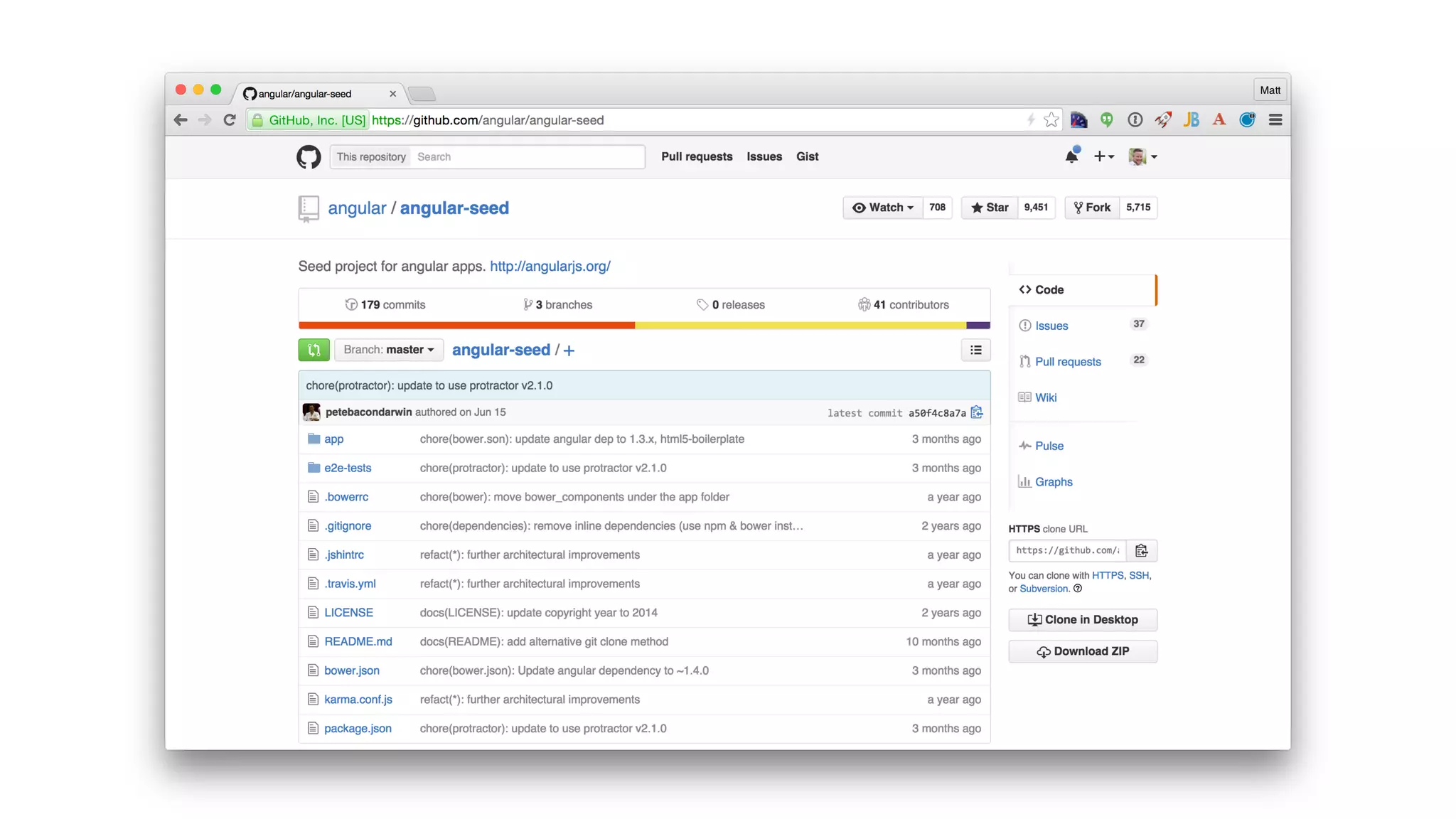Bookmark this page with star icon
The width and height of the screenshot is (1456, 819).
(1051, 119)
